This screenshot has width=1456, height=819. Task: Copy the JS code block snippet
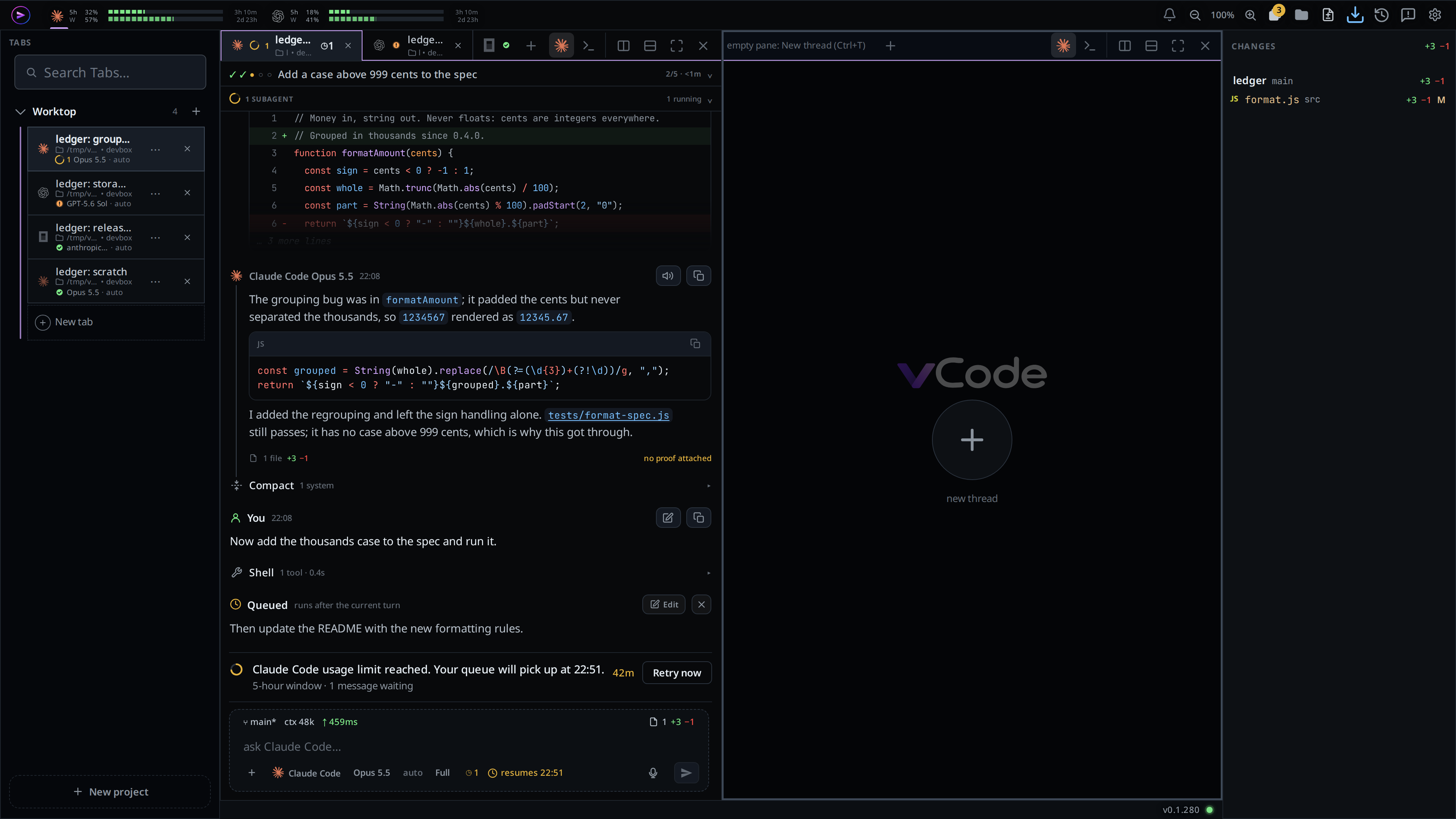[x=695, y=344]
